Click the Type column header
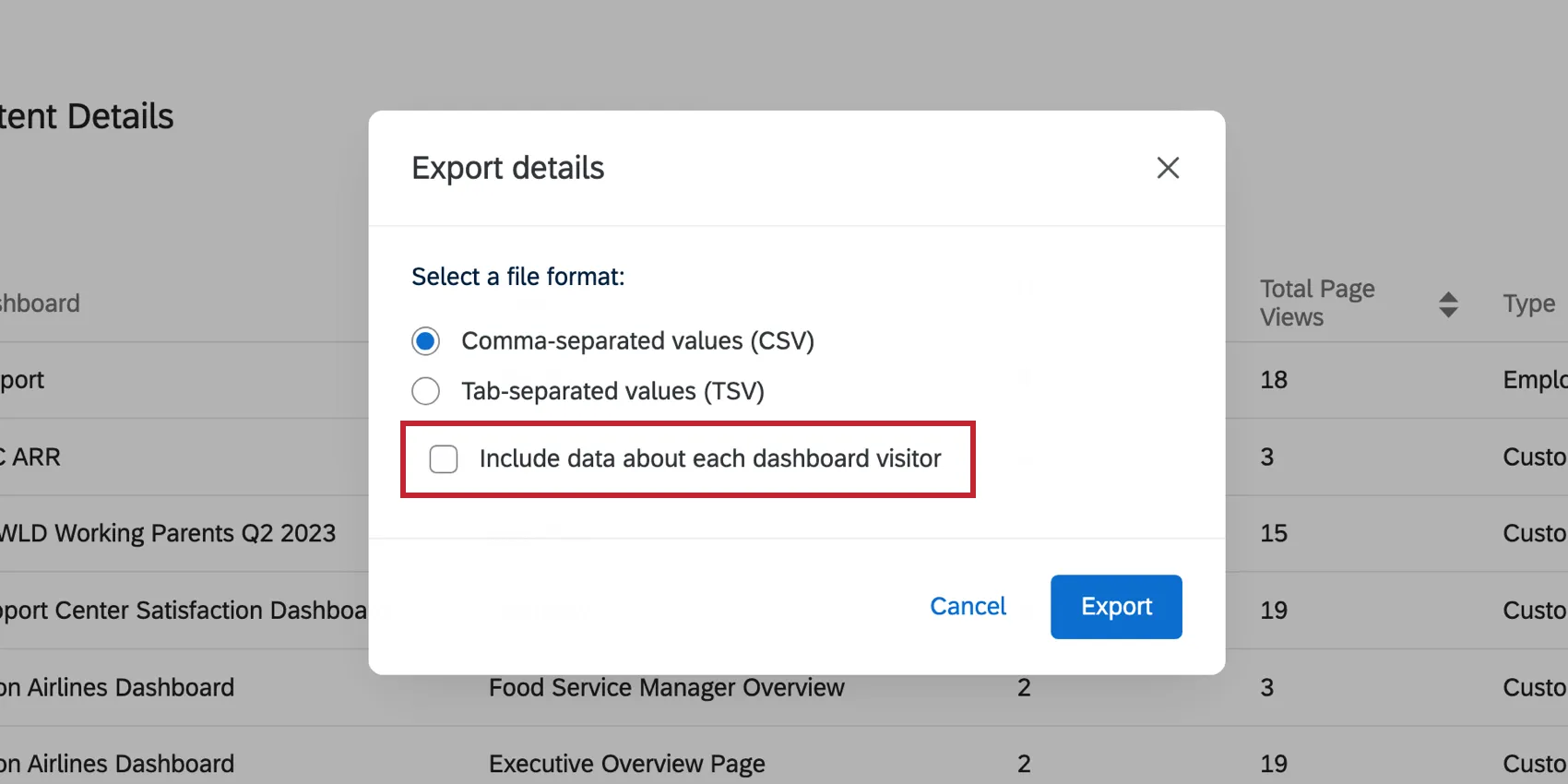This screenshot has height=784, width=1568. click(x=1528, y=303)
